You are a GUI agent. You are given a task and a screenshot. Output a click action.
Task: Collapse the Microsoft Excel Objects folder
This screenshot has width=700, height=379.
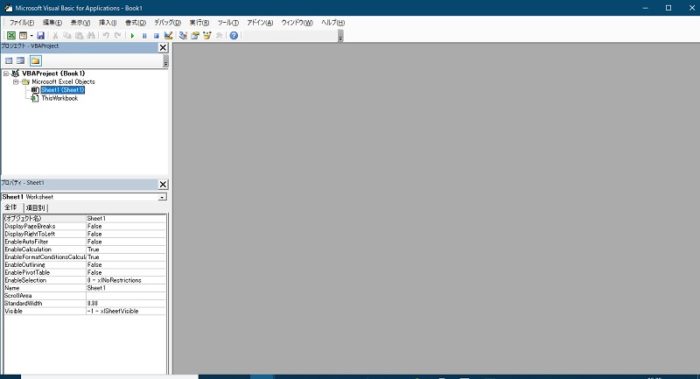pyautogui.click(x=16, y=82)
